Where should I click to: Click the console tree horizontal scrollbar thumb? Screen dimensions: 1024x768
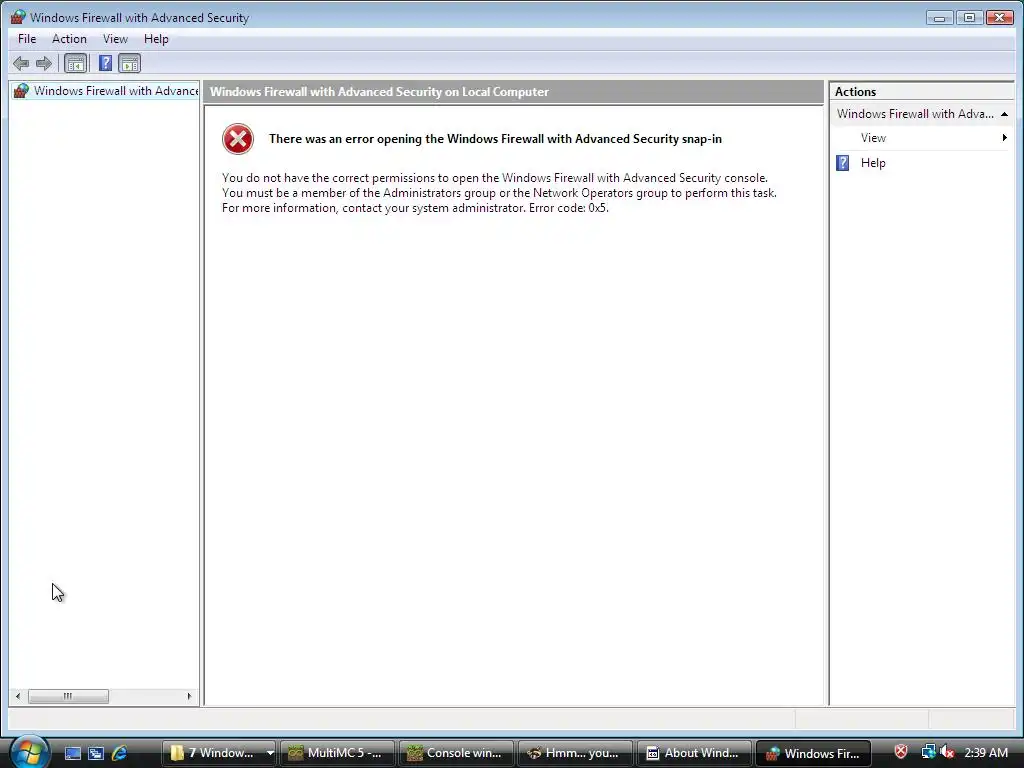click(x=69, y=696)
